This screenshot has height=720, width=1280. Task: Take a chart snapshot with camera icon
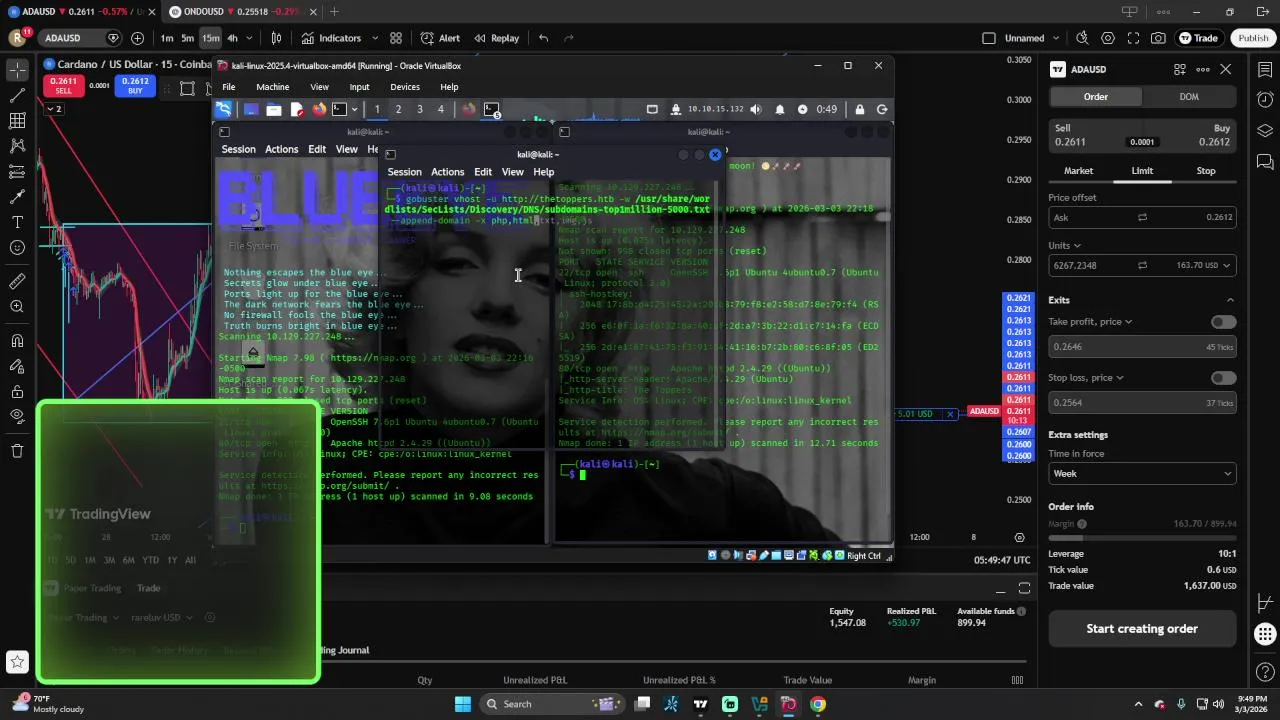pyautogui.click(x=1158, y=38)
